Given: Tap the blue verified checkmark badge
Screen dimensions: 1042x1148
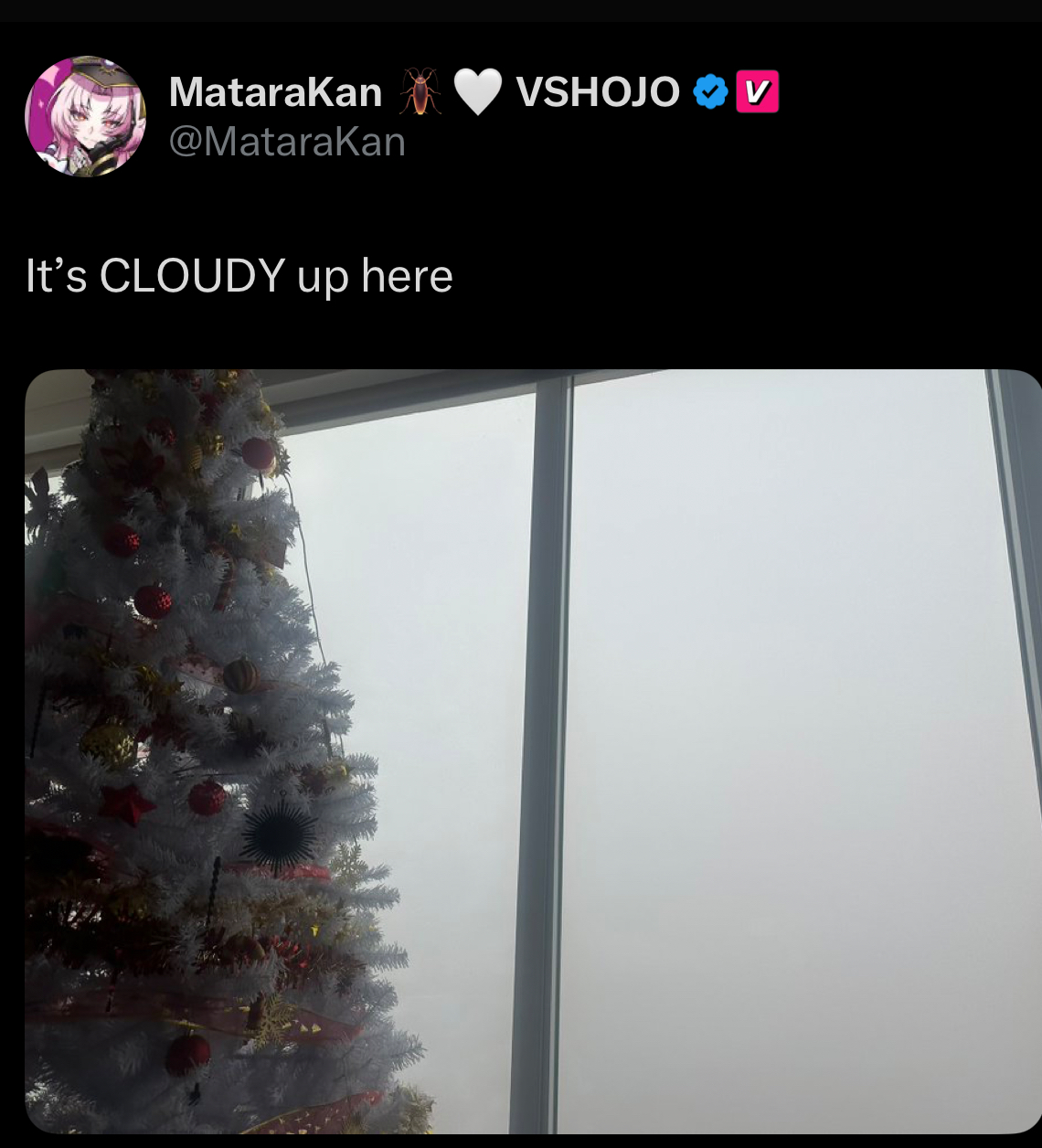Looking at the screenshot, I should click(710, 92).
